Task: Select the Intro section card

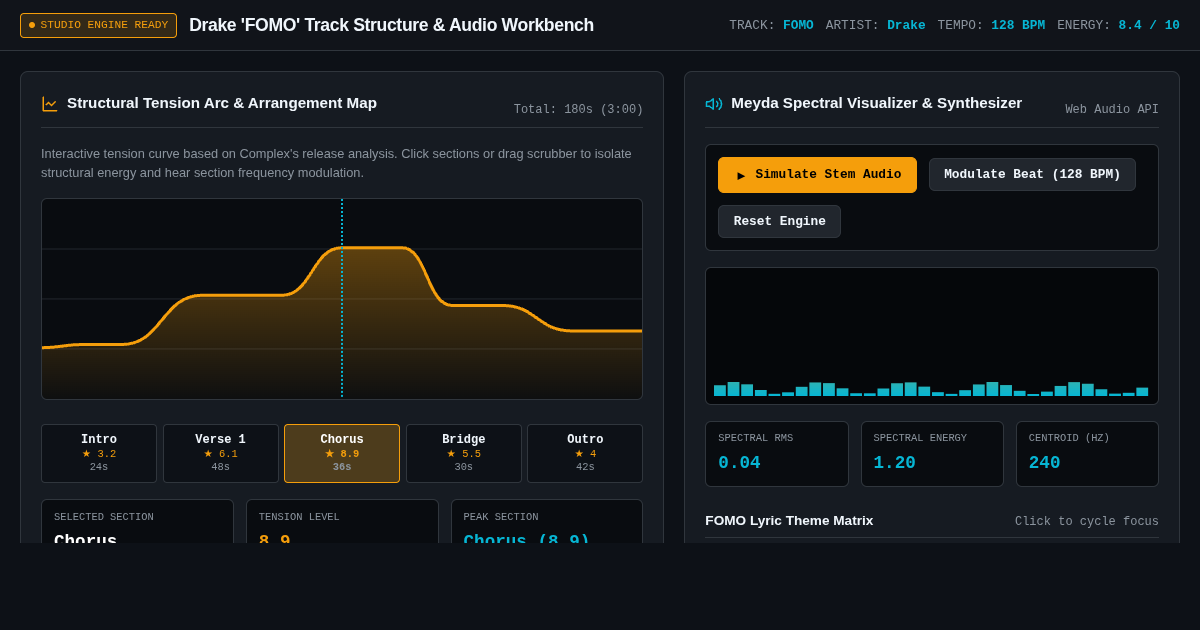Action: [99, 454]
